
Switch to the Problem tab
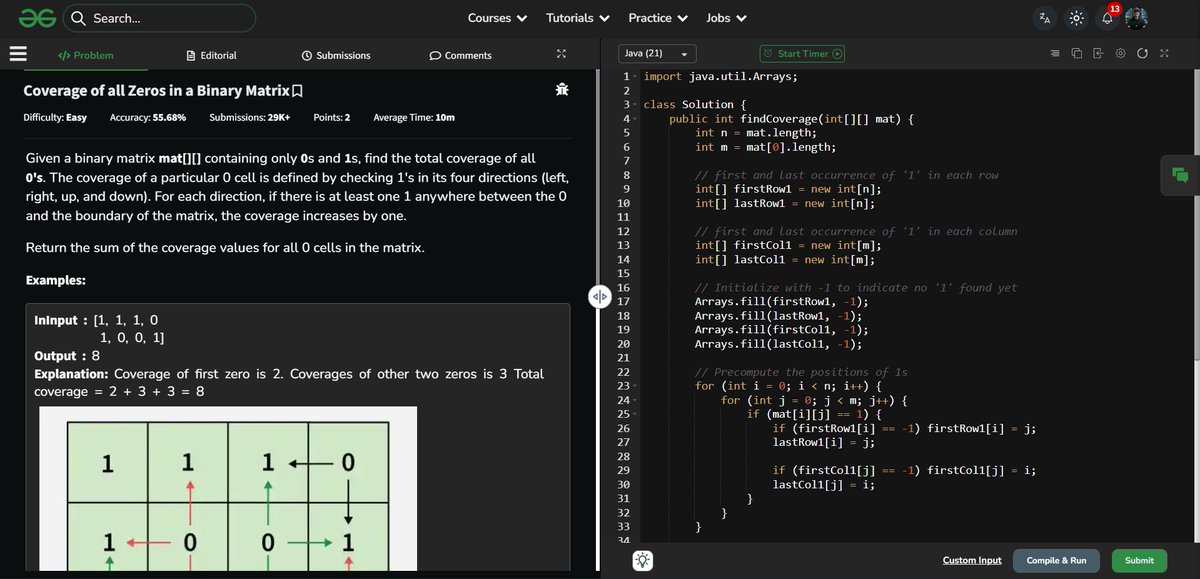[x=85, y=55]
